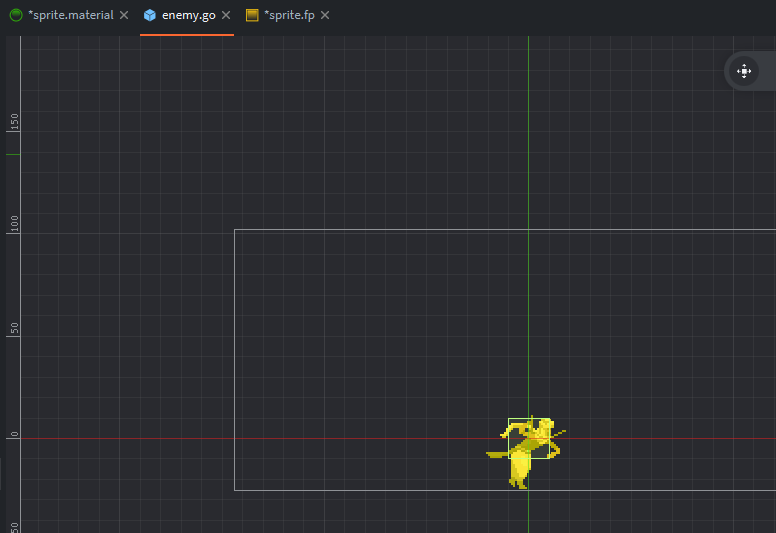Click the 50 mark above zero on the ruler

point(14,328)
